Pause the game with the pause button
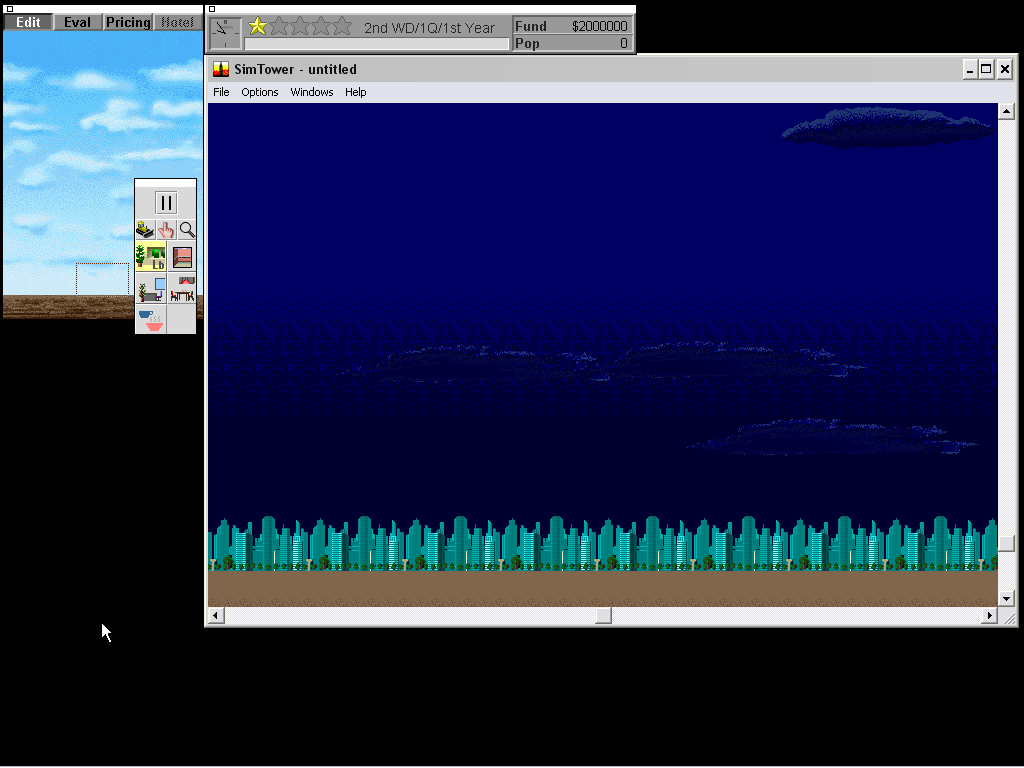 click(166, 203)
